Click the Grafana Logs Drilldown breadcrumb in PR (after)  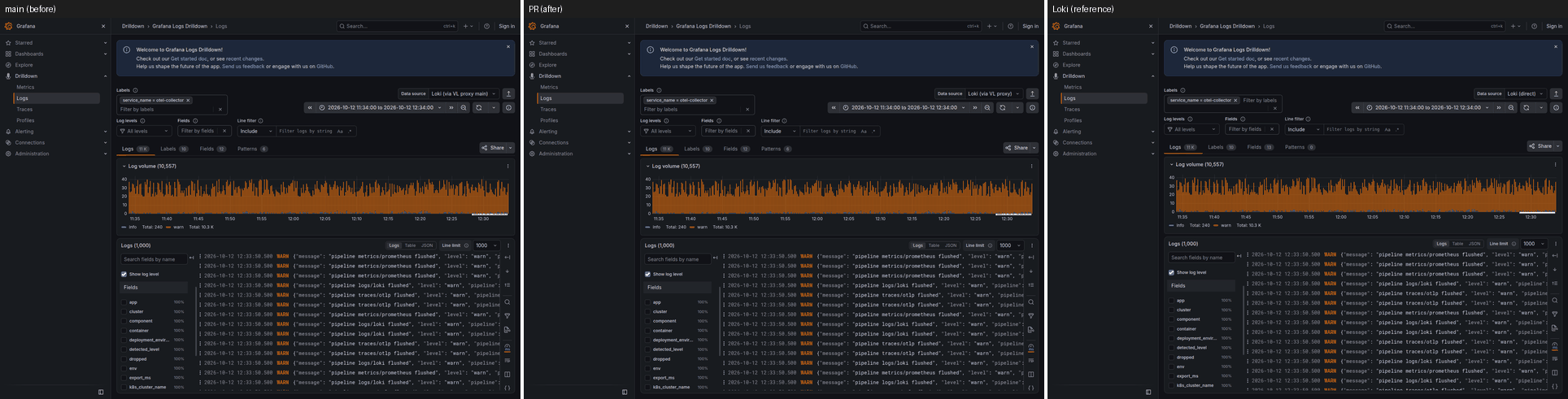tap(702, 26)
